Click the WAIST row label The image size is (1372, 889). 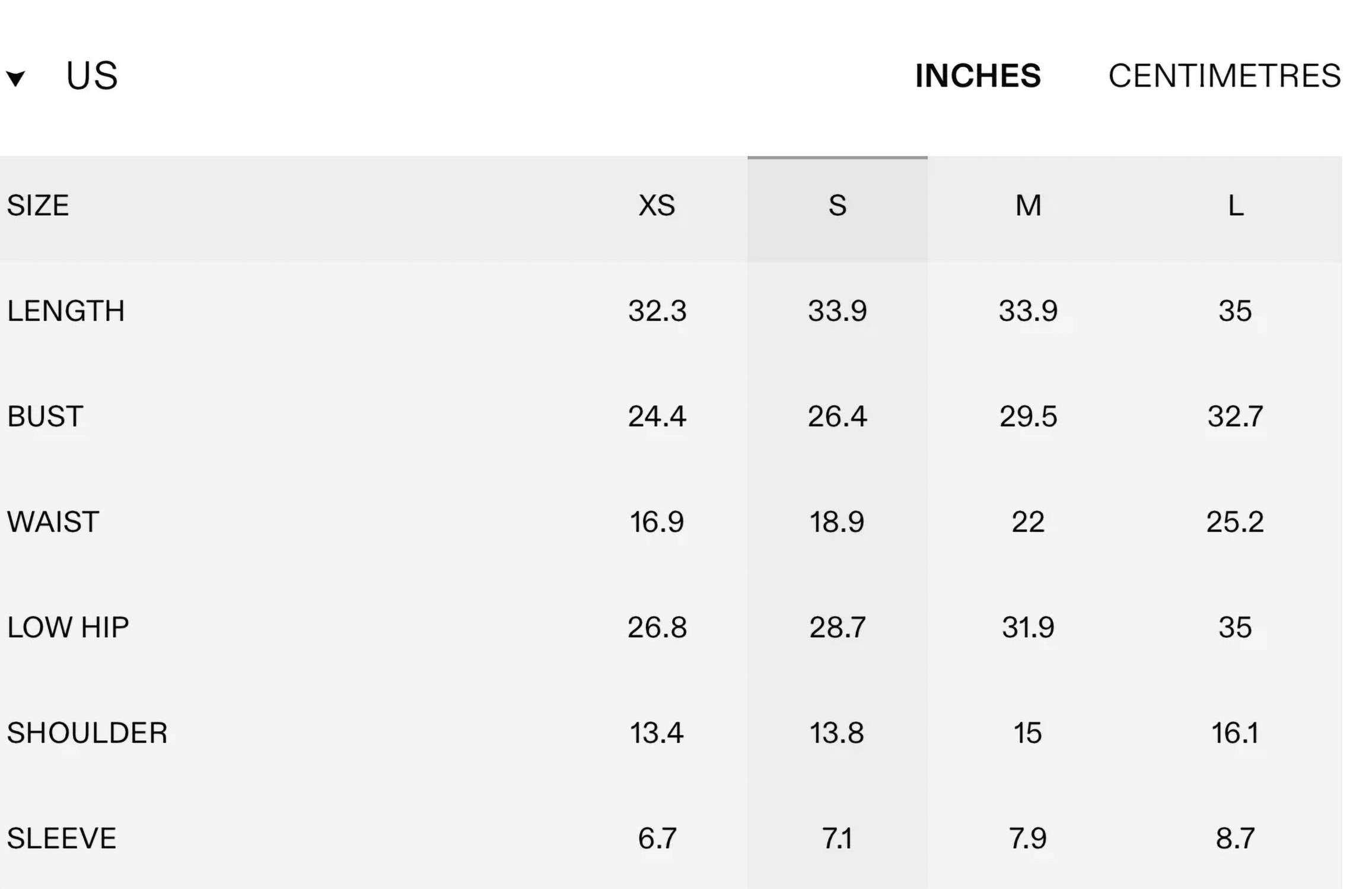53,522
